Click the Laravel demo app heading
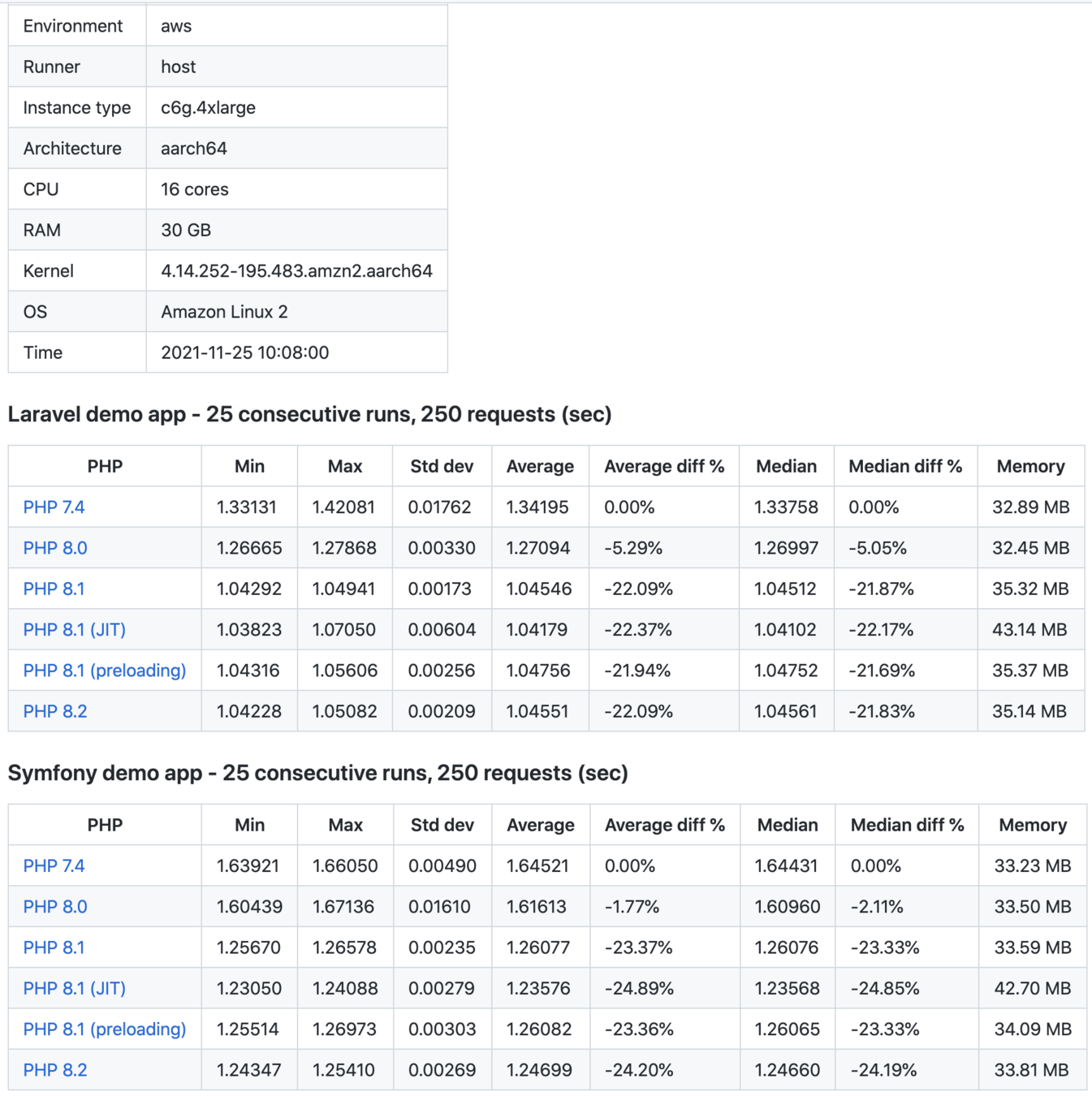 [309, 414]
